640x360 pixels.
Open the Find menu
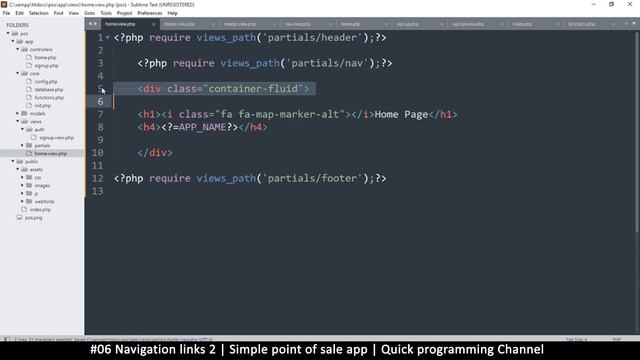tap(58, 13)
